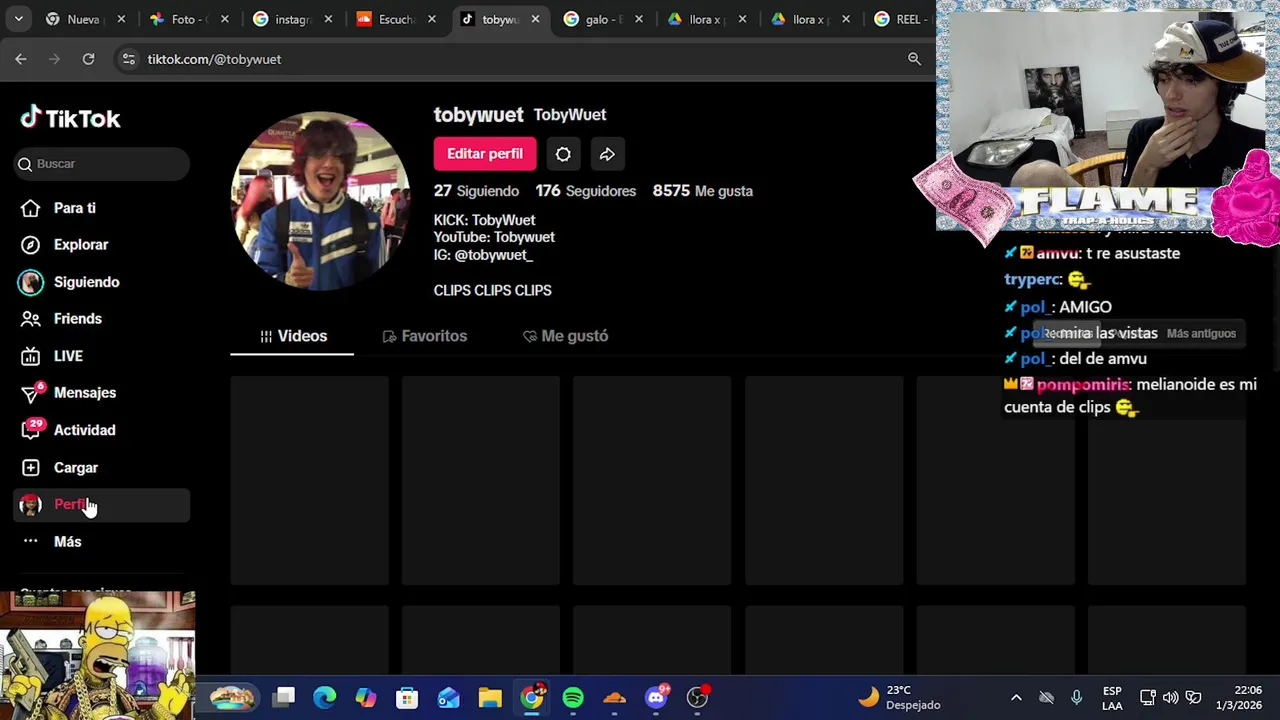The height and width of the screenshot is (720, 1280).
Task: Open Task View on the taskbar
Action: pos(284,697)
